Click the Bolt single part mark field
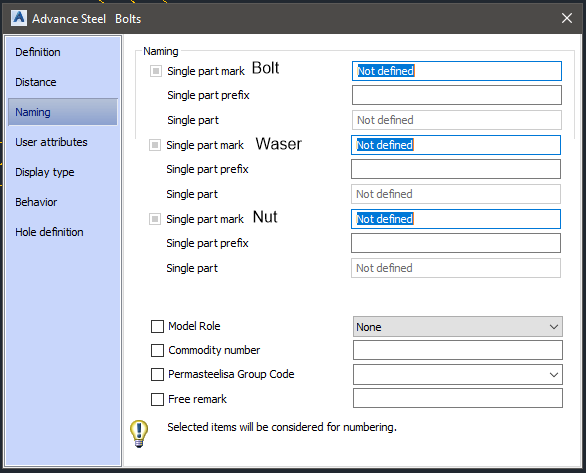 457,71
